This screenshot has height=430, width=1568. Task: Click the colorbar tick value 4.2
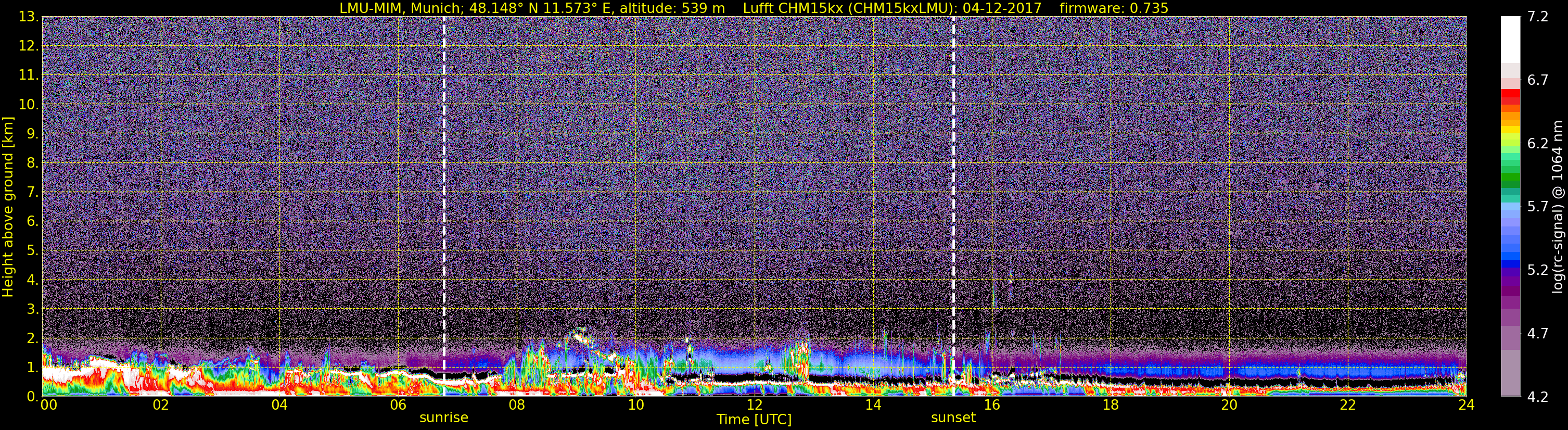coord(1538,397)
